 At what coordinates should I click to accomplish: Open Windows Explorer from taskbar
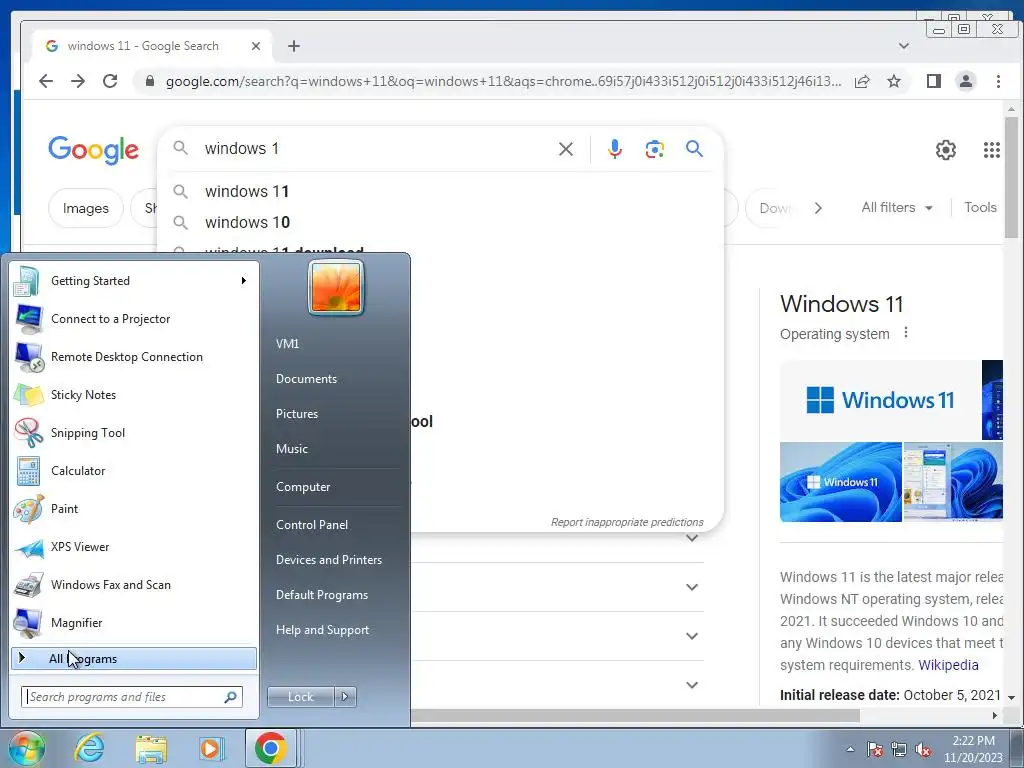(x=151, y=748)
